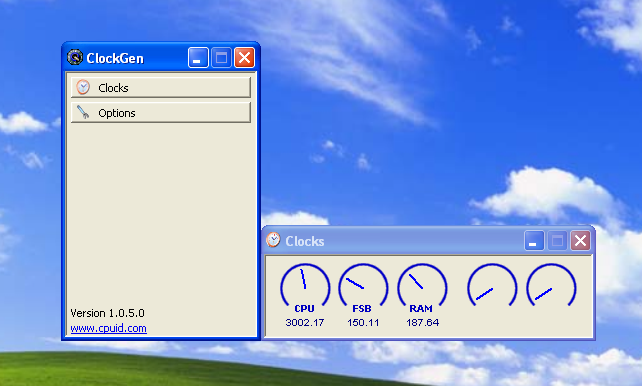This screenshot has width=642, height=386.
Task: Click the RAM label under the gauge
Action: click(421, 309)
